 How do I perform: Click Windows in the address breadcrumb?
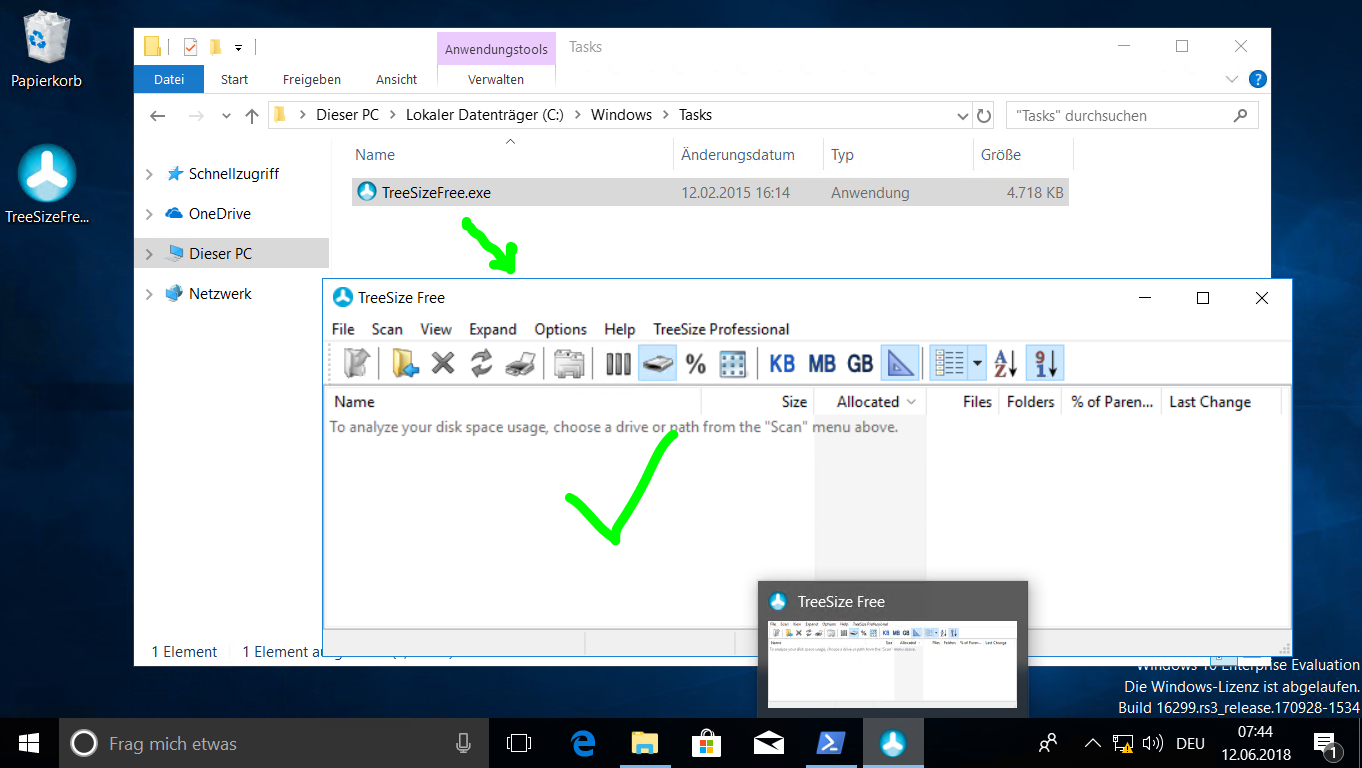point(621,115)
